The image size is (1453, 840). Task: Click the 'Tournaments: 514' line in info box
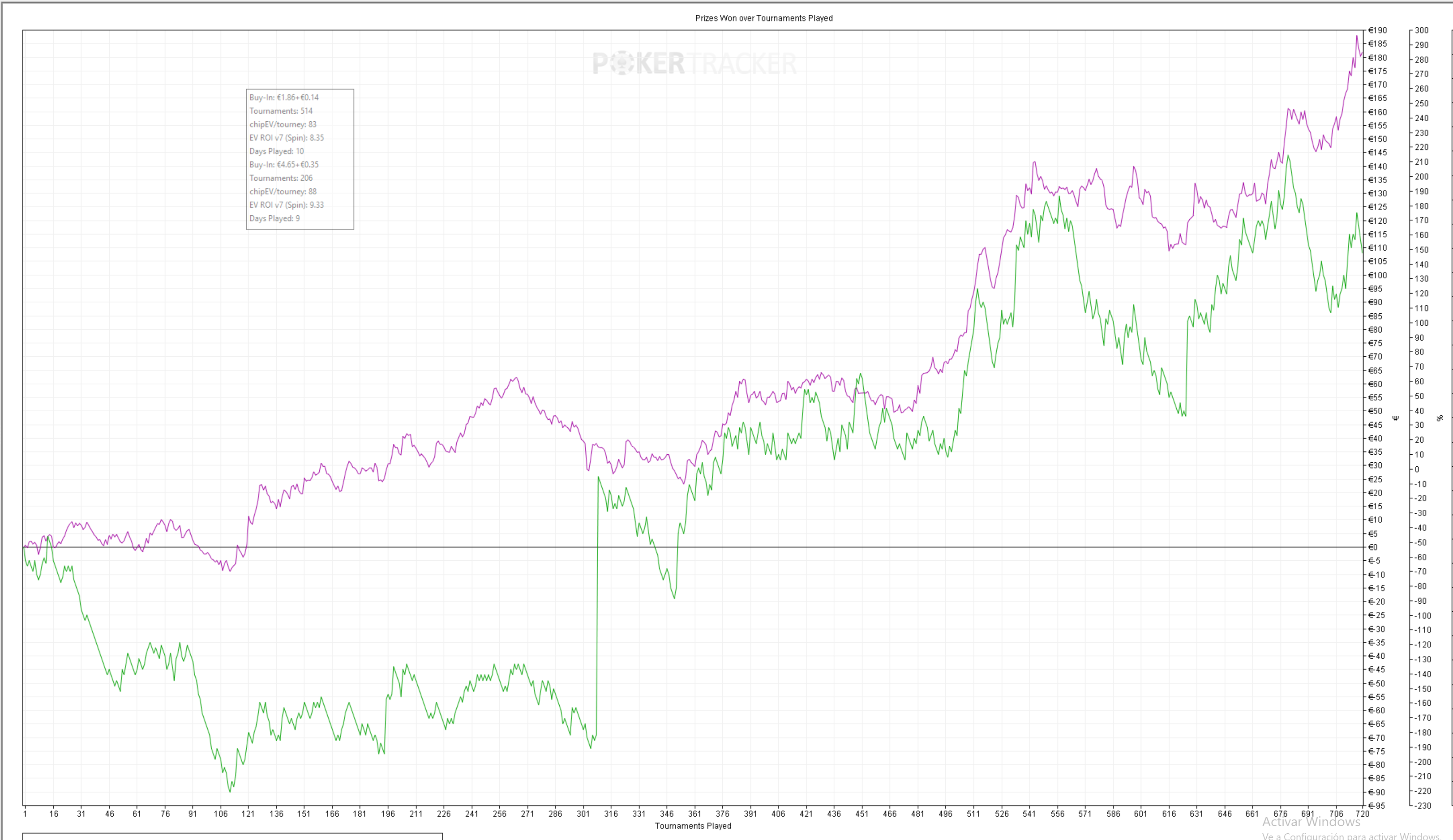281,111
